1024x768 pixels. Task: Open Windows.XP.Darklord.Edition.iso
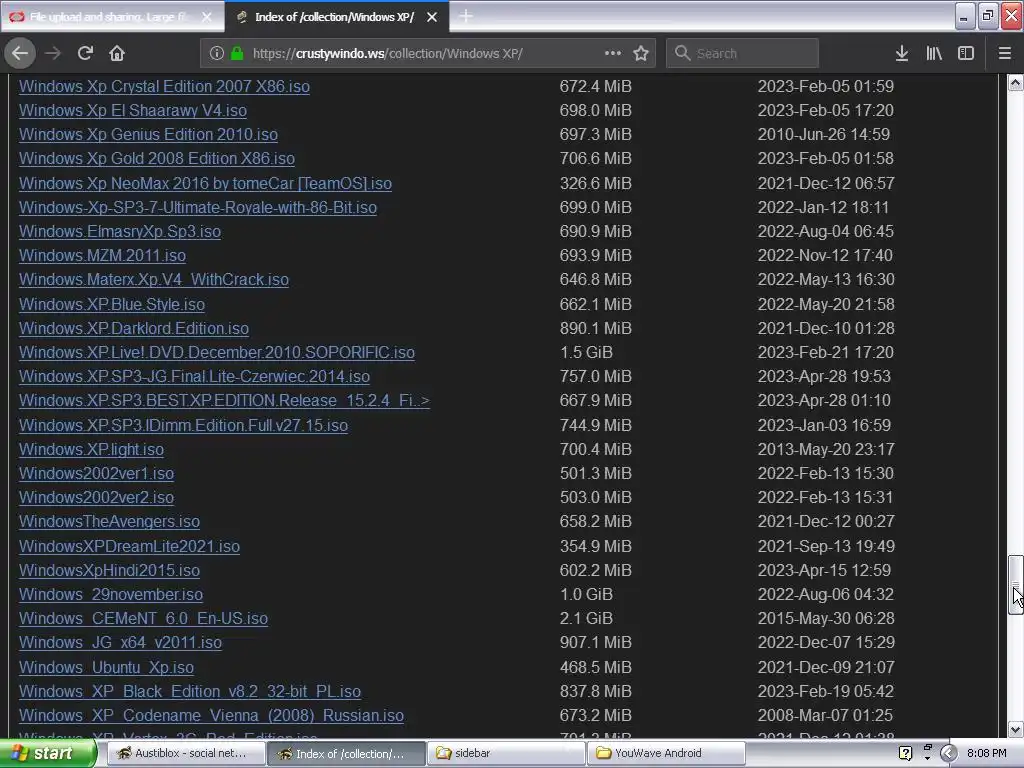[x=134, y=328]
